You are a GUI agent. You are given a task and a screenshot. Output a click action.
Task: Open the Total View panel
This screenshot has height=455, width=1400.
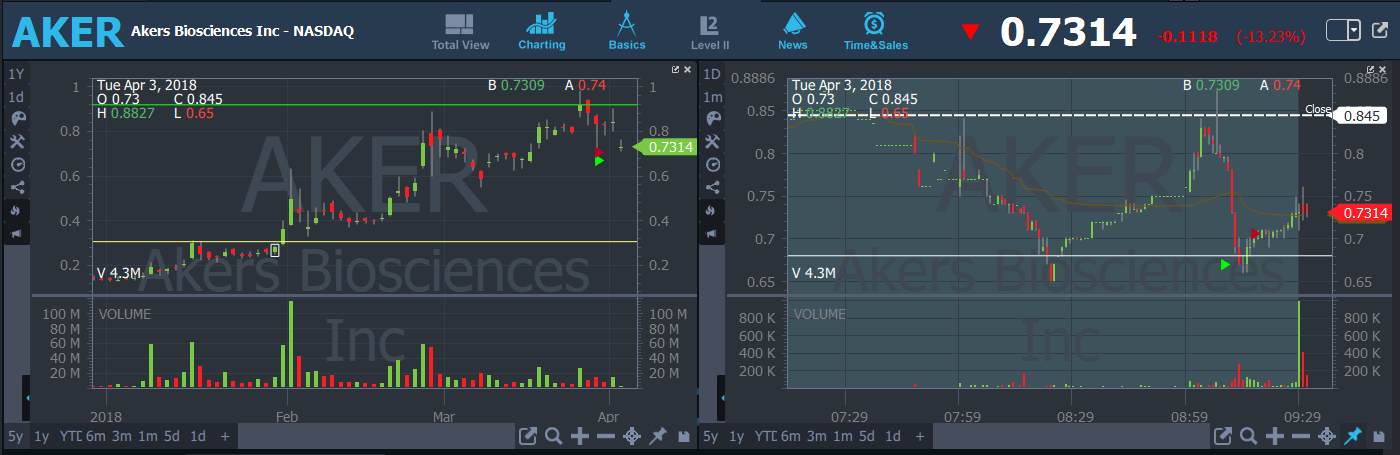pyautogui.click(x=460, y=31)
